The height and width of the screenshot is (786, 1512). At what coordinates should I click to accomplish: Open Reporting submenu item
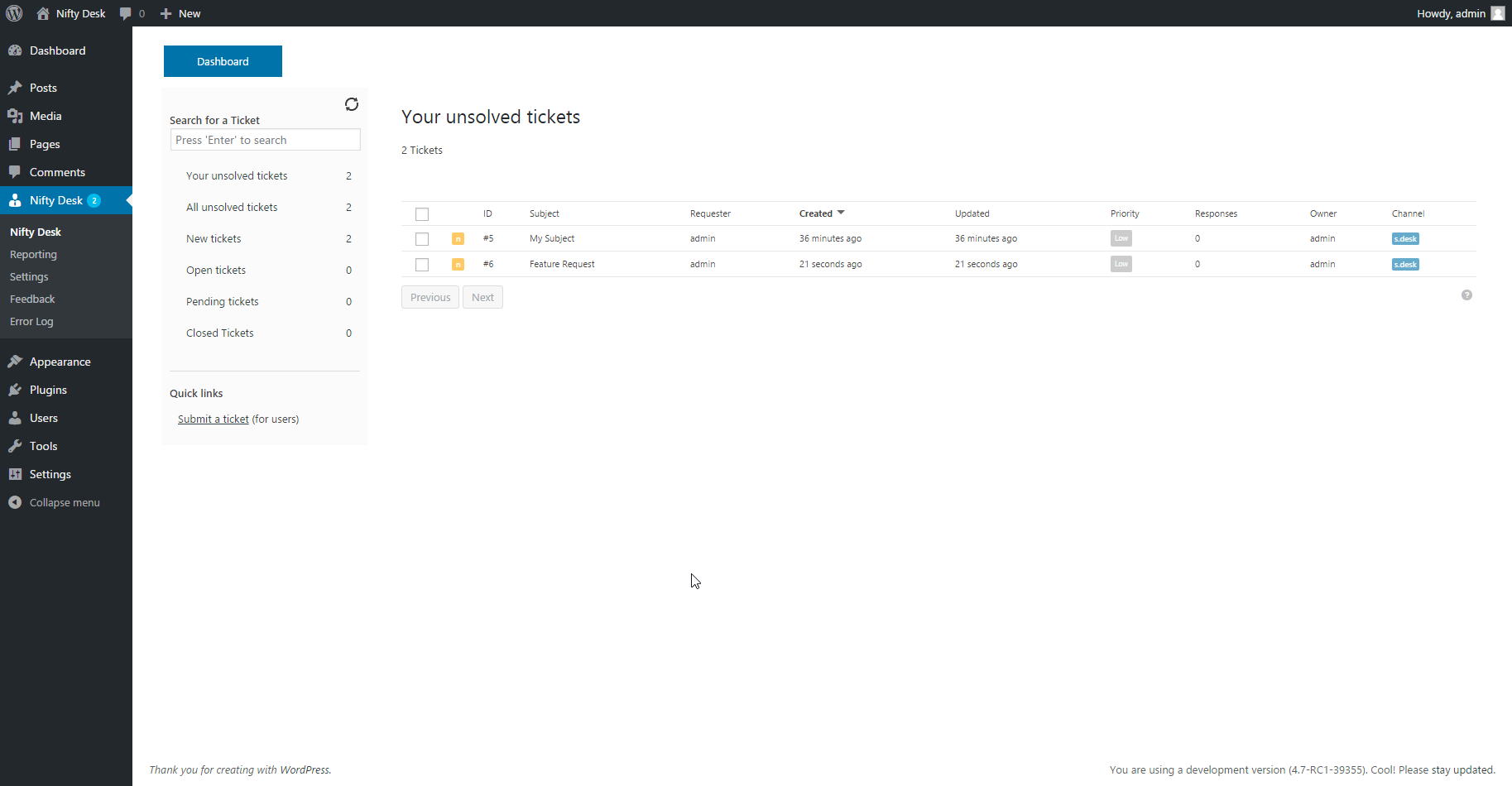point(33,255)
